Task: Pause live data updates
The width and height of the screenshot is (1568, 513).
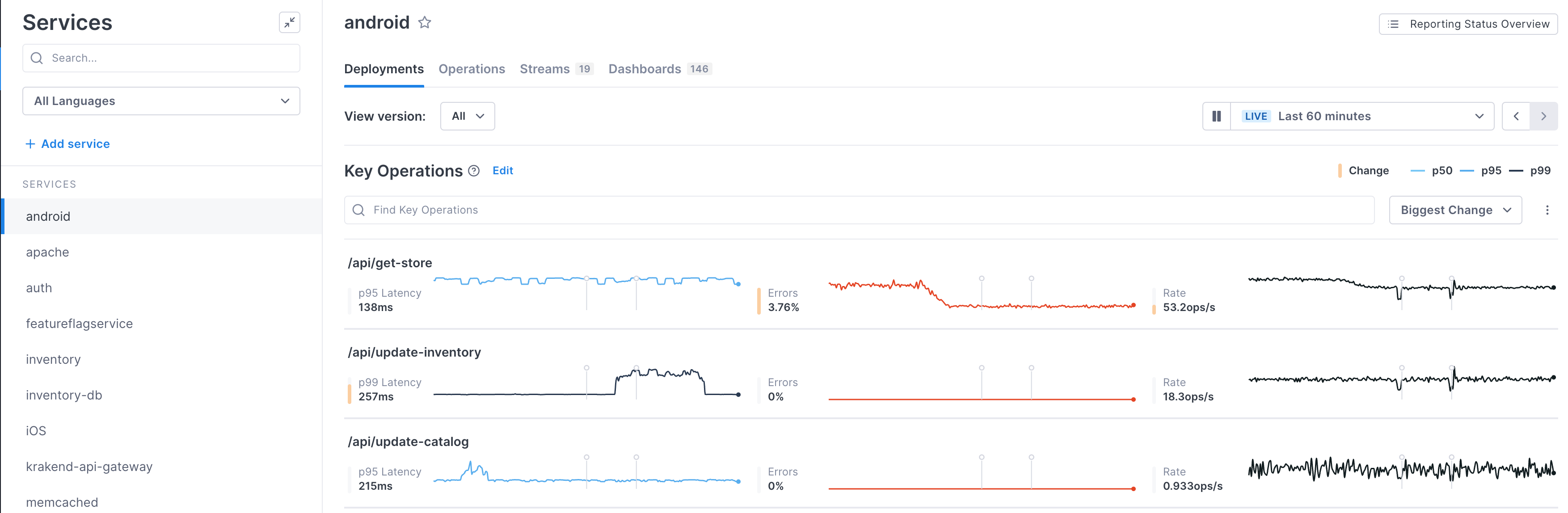Action: tap(1216, 116)
